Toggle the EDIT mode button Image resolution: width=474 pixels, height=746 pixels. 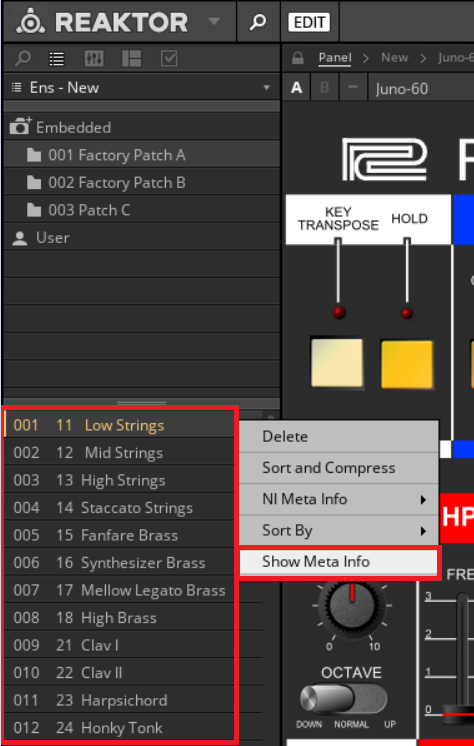pyautogui.click(x=309, y=22)
